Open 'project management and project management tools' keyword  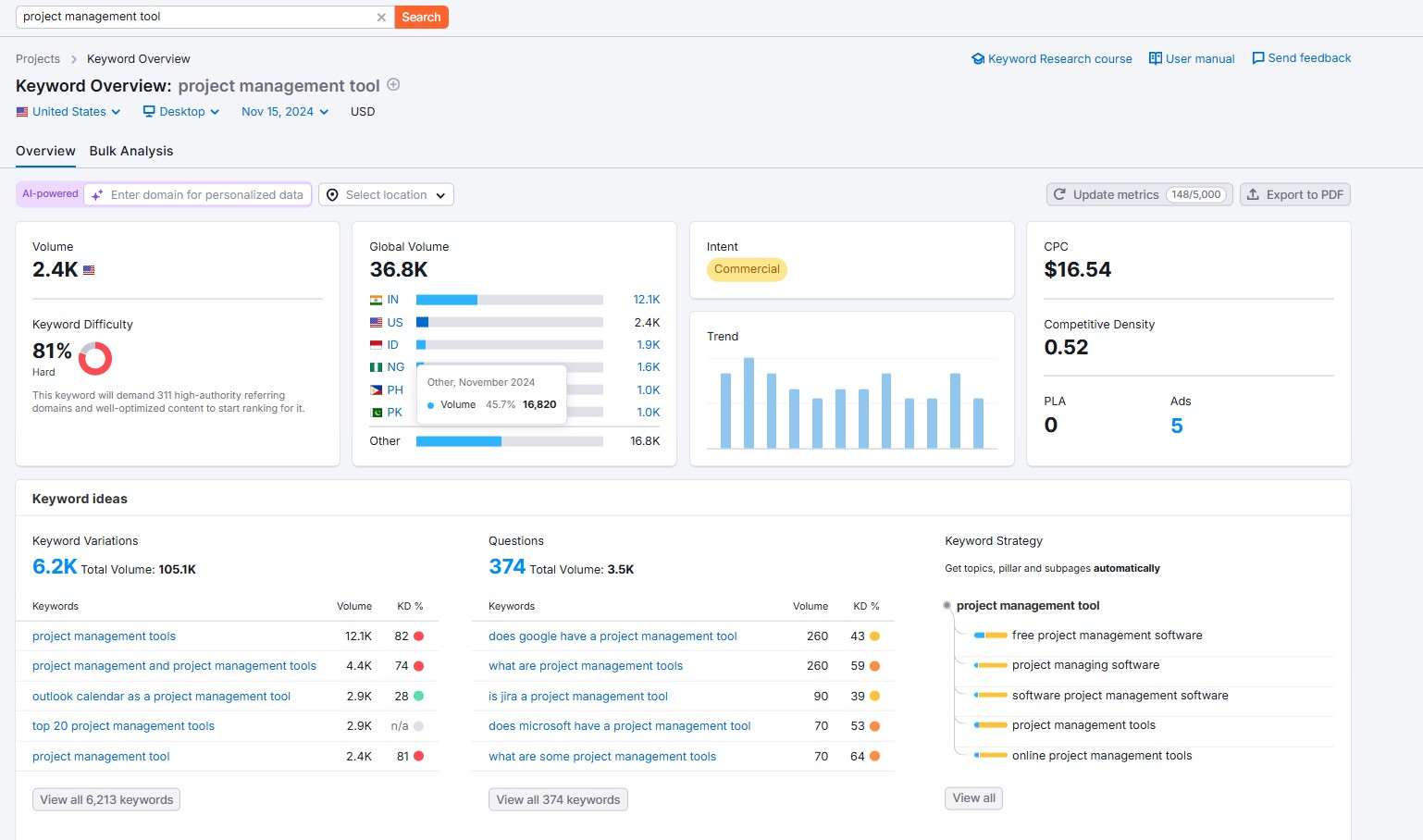(x=174, y=666)
